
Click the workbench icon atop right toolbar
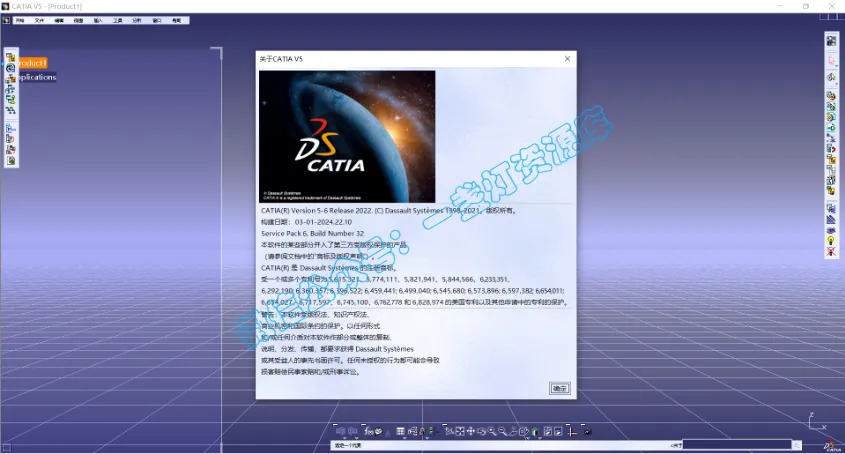coord(831,41)
